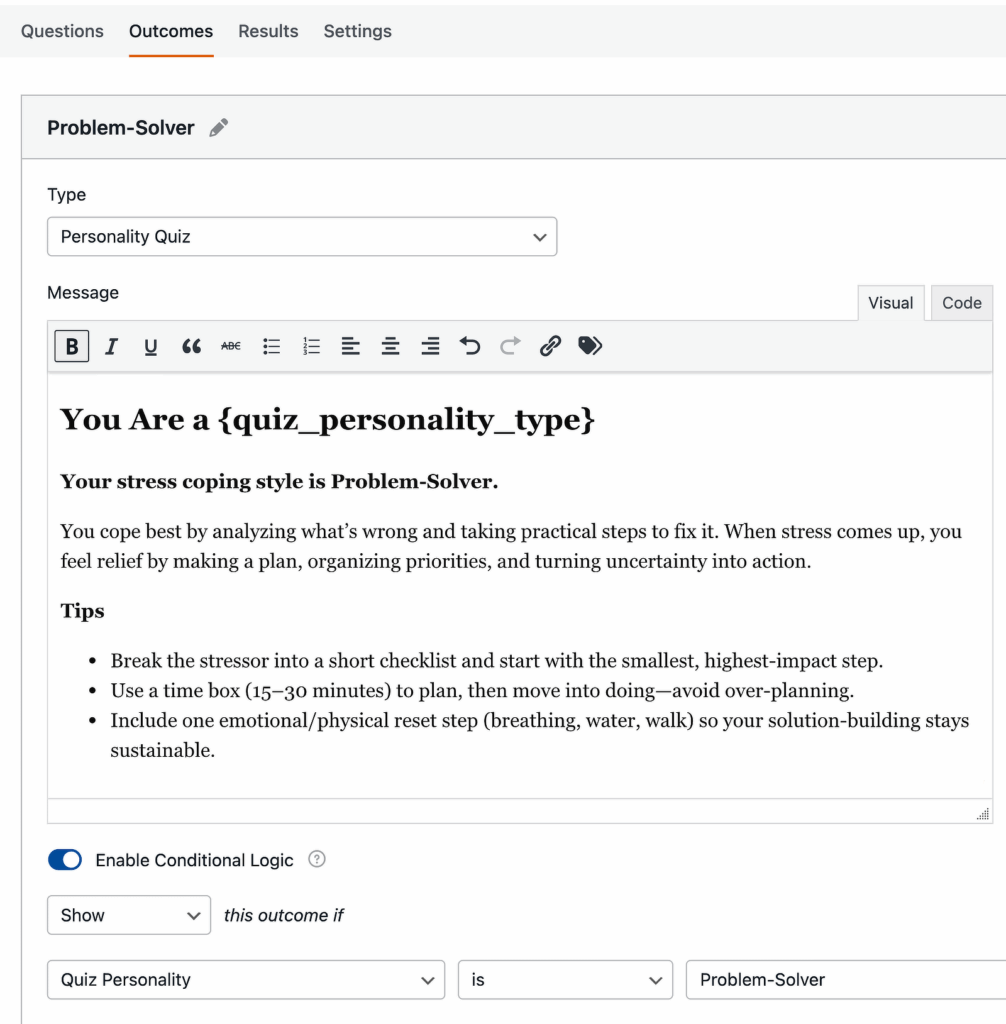The height and width of the screenshot is (1024, 1006).
Task: Open the merge tags icon
Action: 590,346
